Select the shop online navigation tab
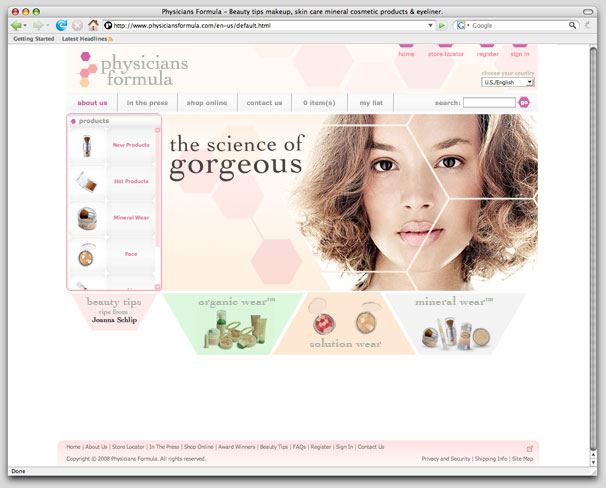Viewport: 606px width, 488px height. pyautogui.click(x=207, y=103)
